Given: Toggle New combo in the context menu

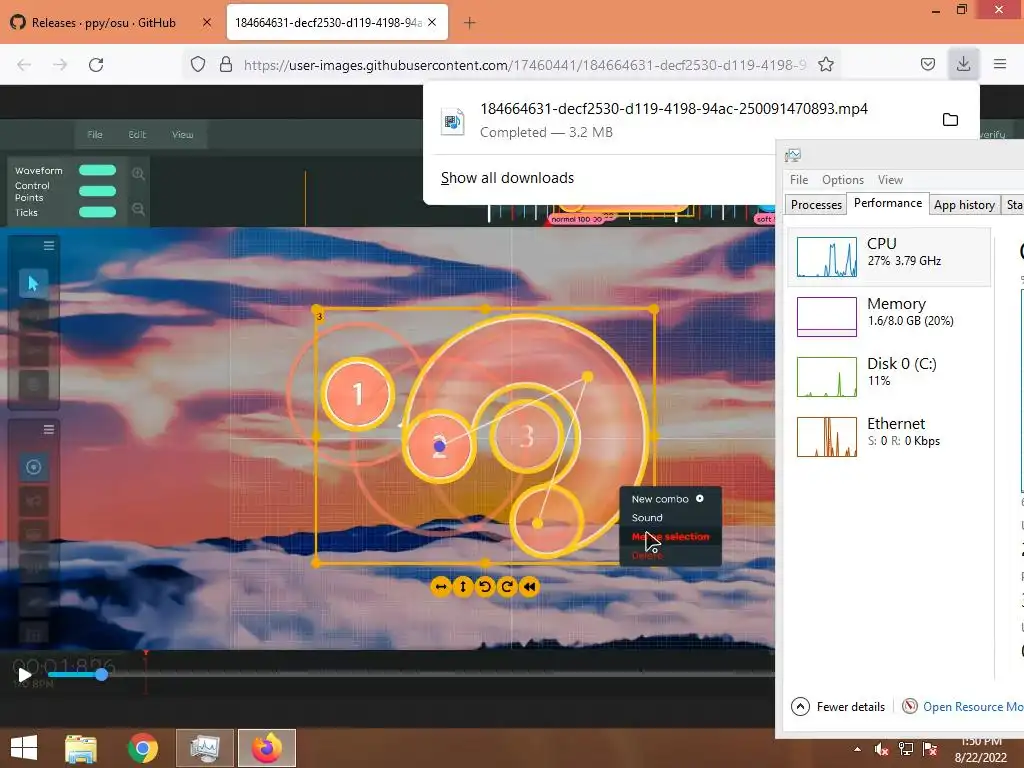Looking at the screenshot, I should [670, 499].
